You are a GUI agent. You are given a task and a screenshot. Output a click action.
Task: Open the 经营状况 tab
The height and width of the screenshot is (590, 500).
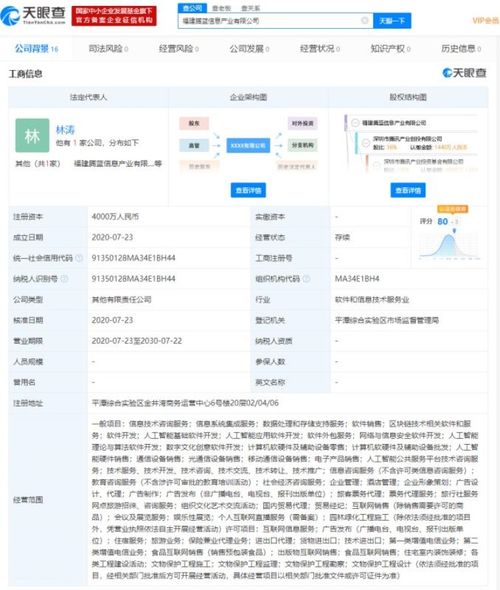(x=320, y=49)
